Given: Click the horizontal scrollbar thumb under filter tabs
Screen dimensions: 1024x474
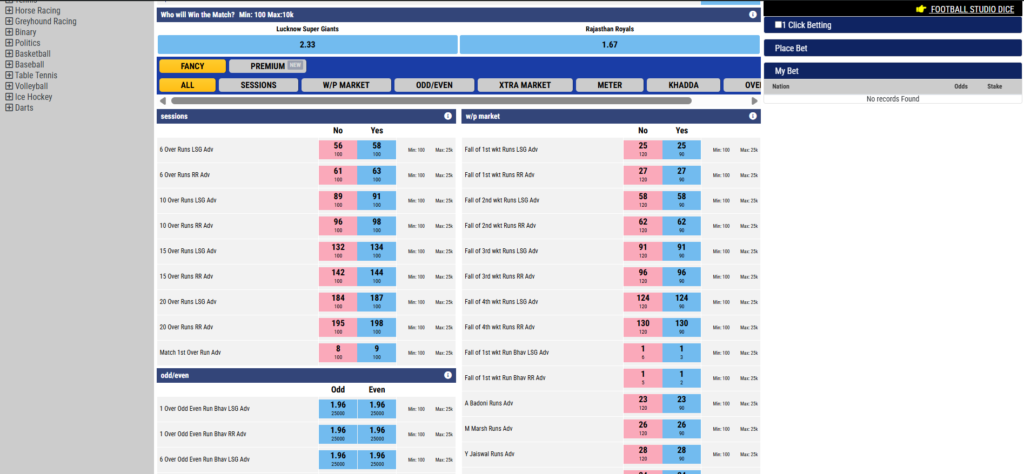Looking at the screenshot, I should point(431,101).
